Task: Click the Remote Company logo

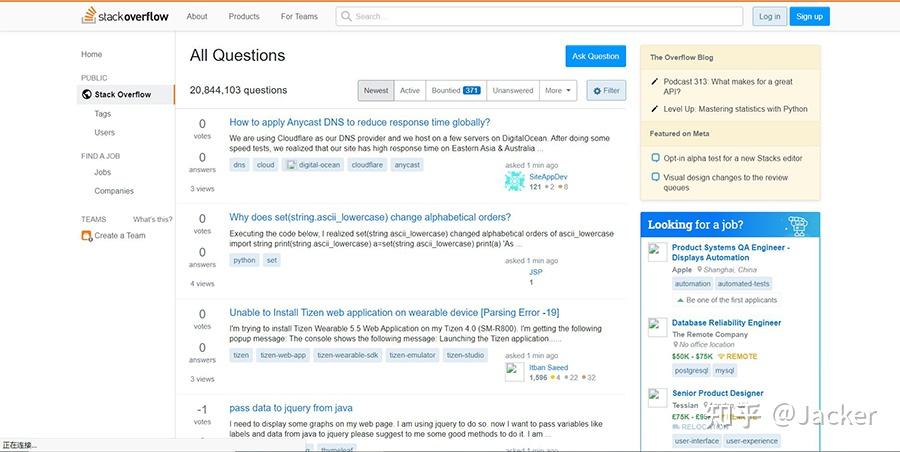Action: click(657, 327)
